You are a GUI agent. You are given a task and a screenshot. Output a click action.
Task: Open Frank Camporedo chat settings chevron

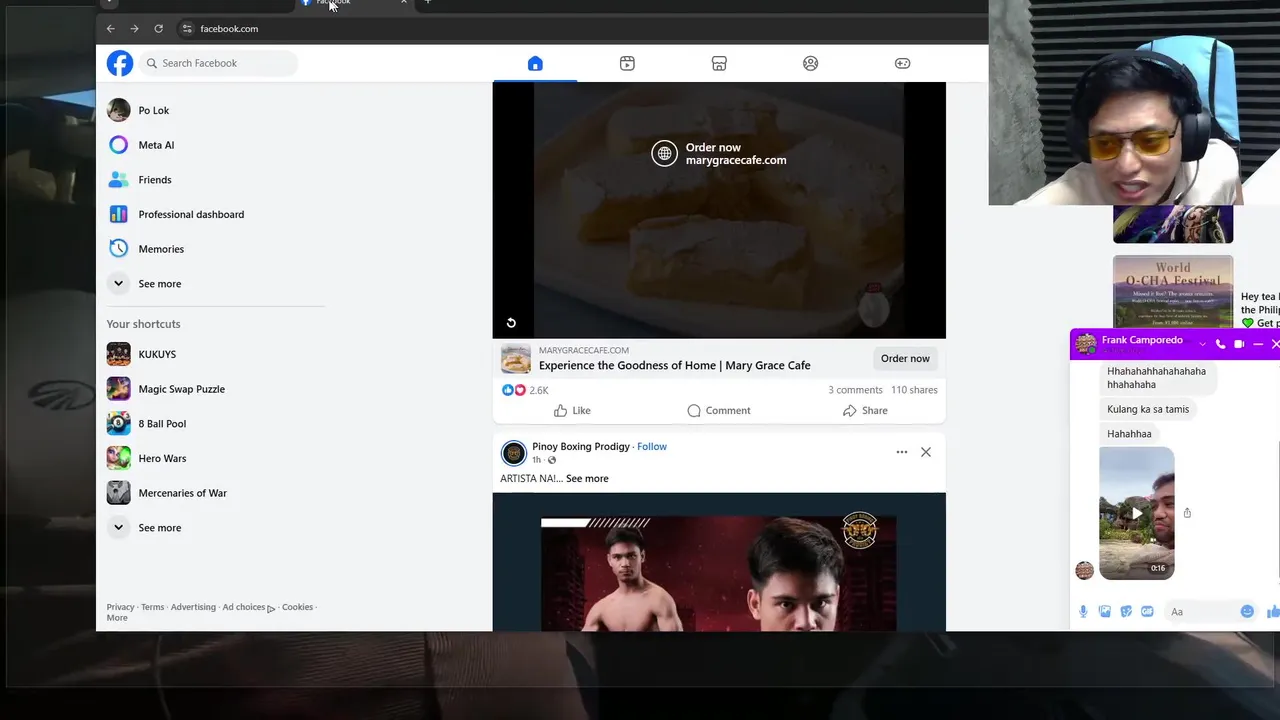point(1202,344)
